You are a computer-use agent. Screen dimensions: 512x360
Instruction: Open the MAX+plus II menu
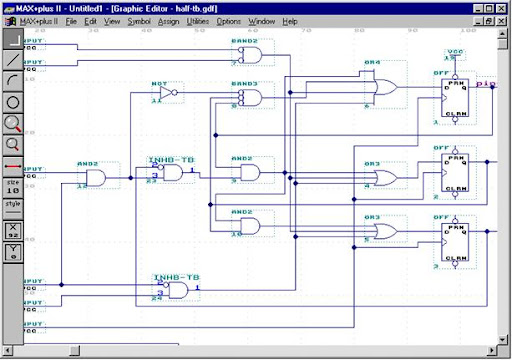point(39,22)
